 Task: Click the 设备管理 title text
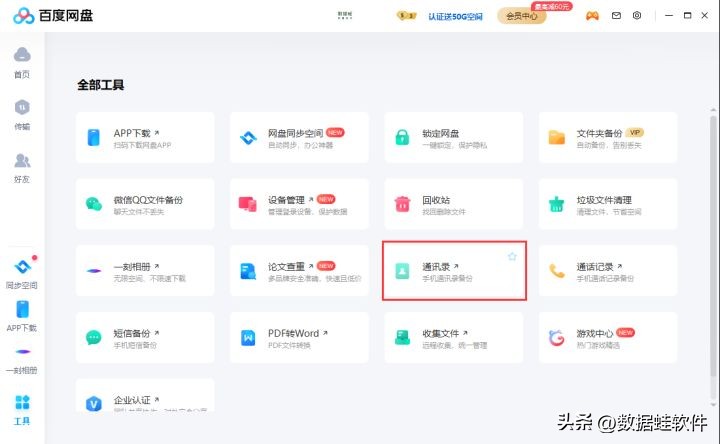286,200
